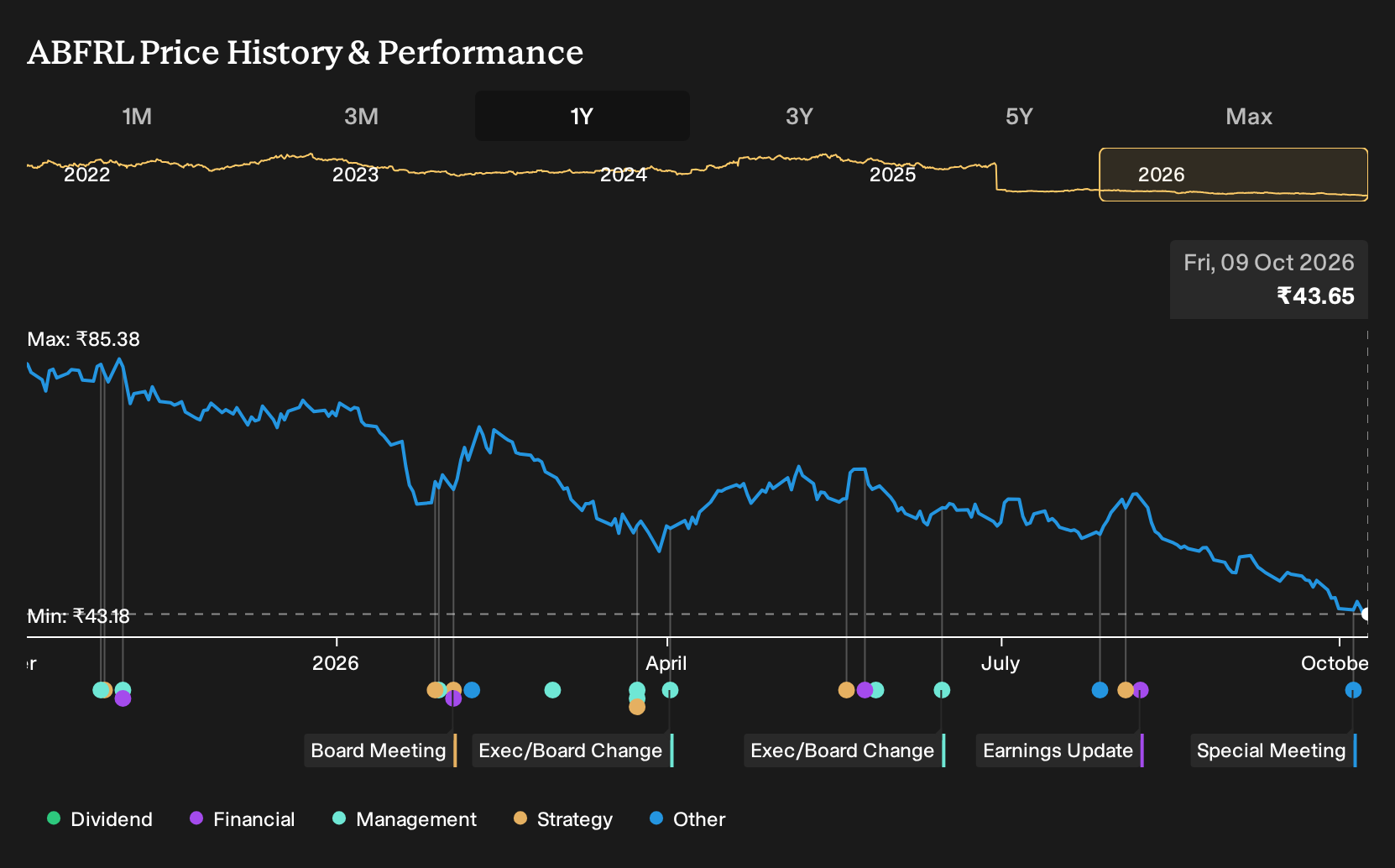Viewport: 1395px width, 868px height.
Task: Click the orange Strategy dot below the April cluster
Action: tap(637, 707)
